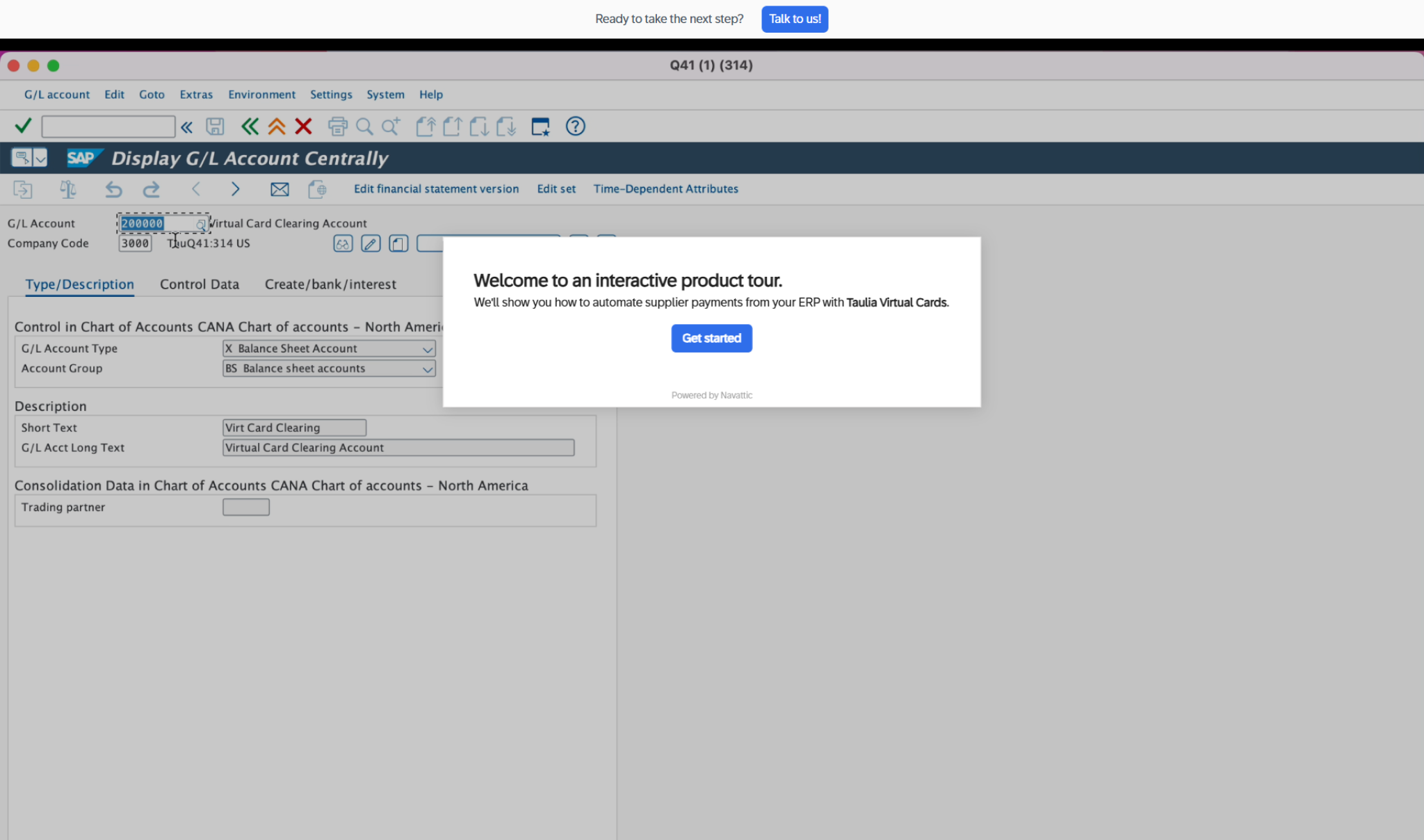The image size is (1424, 840).
Task: Toggle display/change mode with the pencil icon
Action: click(x=370, y=243)
